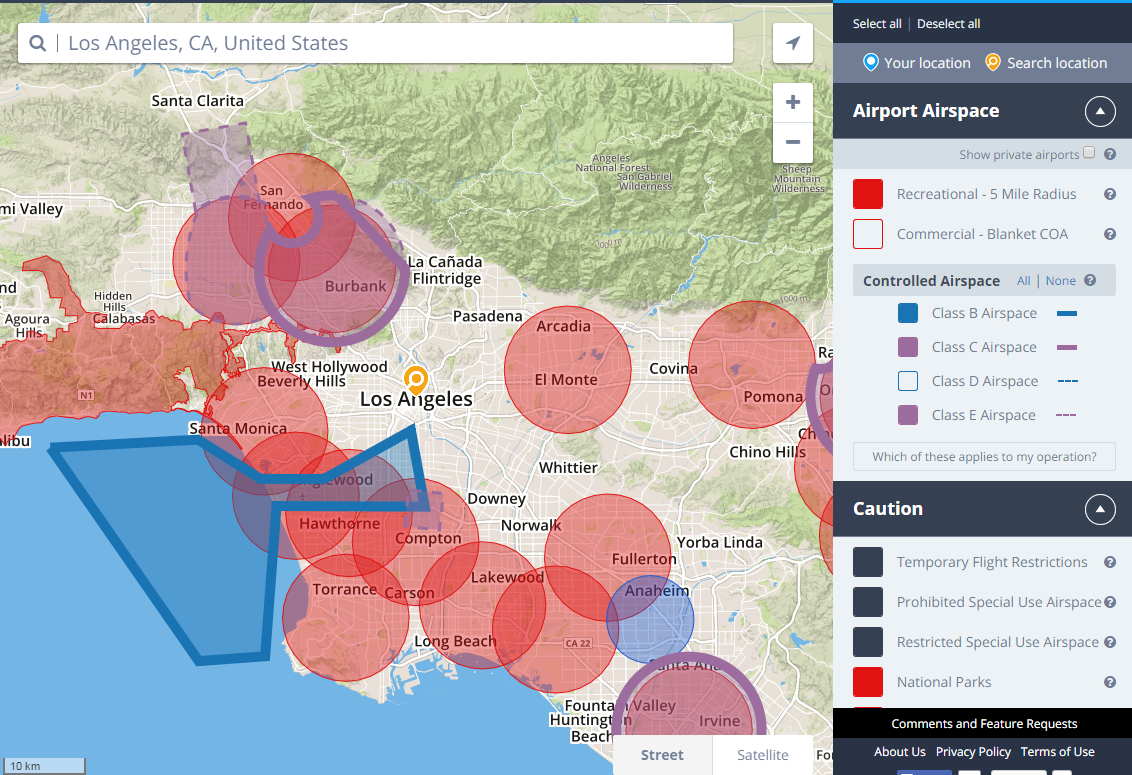Click the orange search location pin on map
This screenshot has width=1132, height=775.
(x=415, y=380)
